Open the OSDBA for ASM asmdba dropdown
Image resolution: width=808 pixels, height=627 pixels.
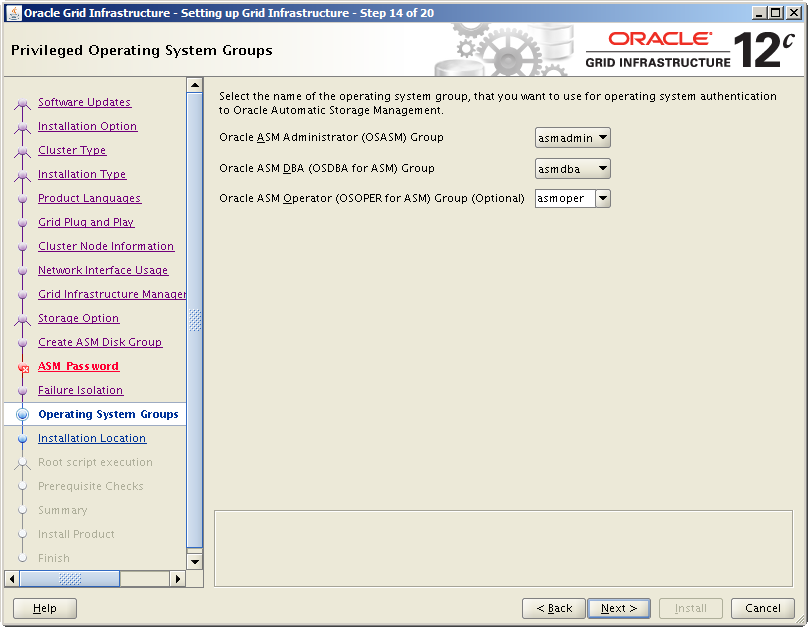(x=573, y=168)
